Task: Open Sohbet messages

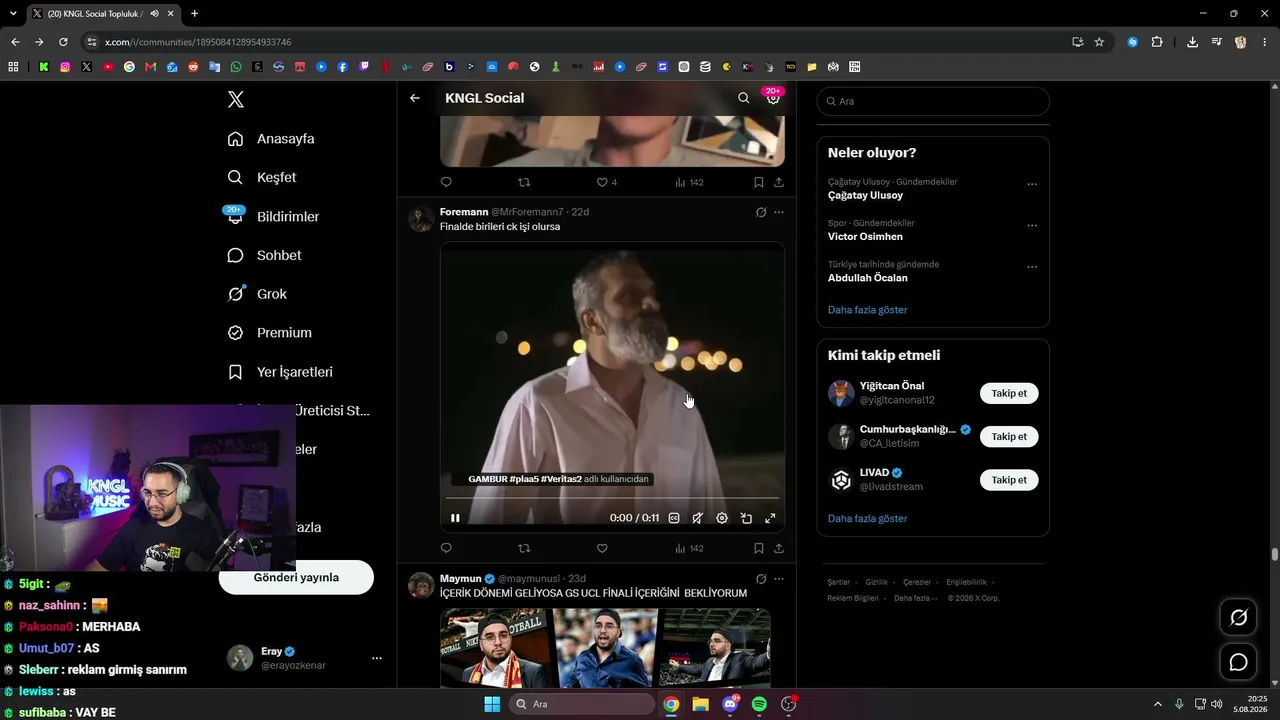Action: click(265, 255)
